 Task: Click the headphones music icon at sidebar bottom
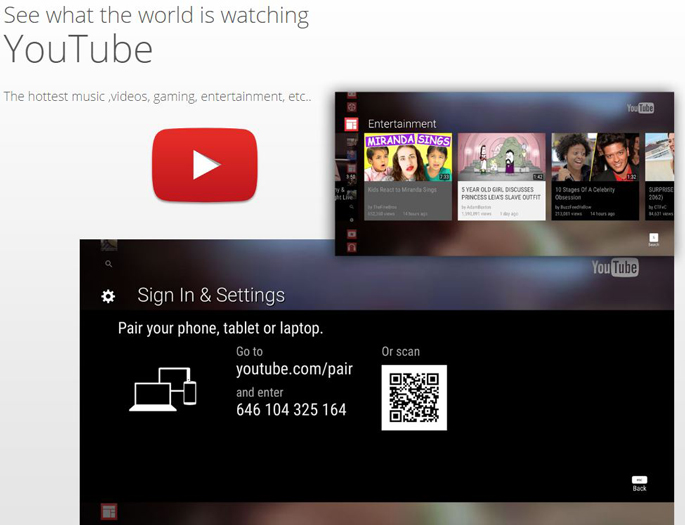(x=351, y=248)
